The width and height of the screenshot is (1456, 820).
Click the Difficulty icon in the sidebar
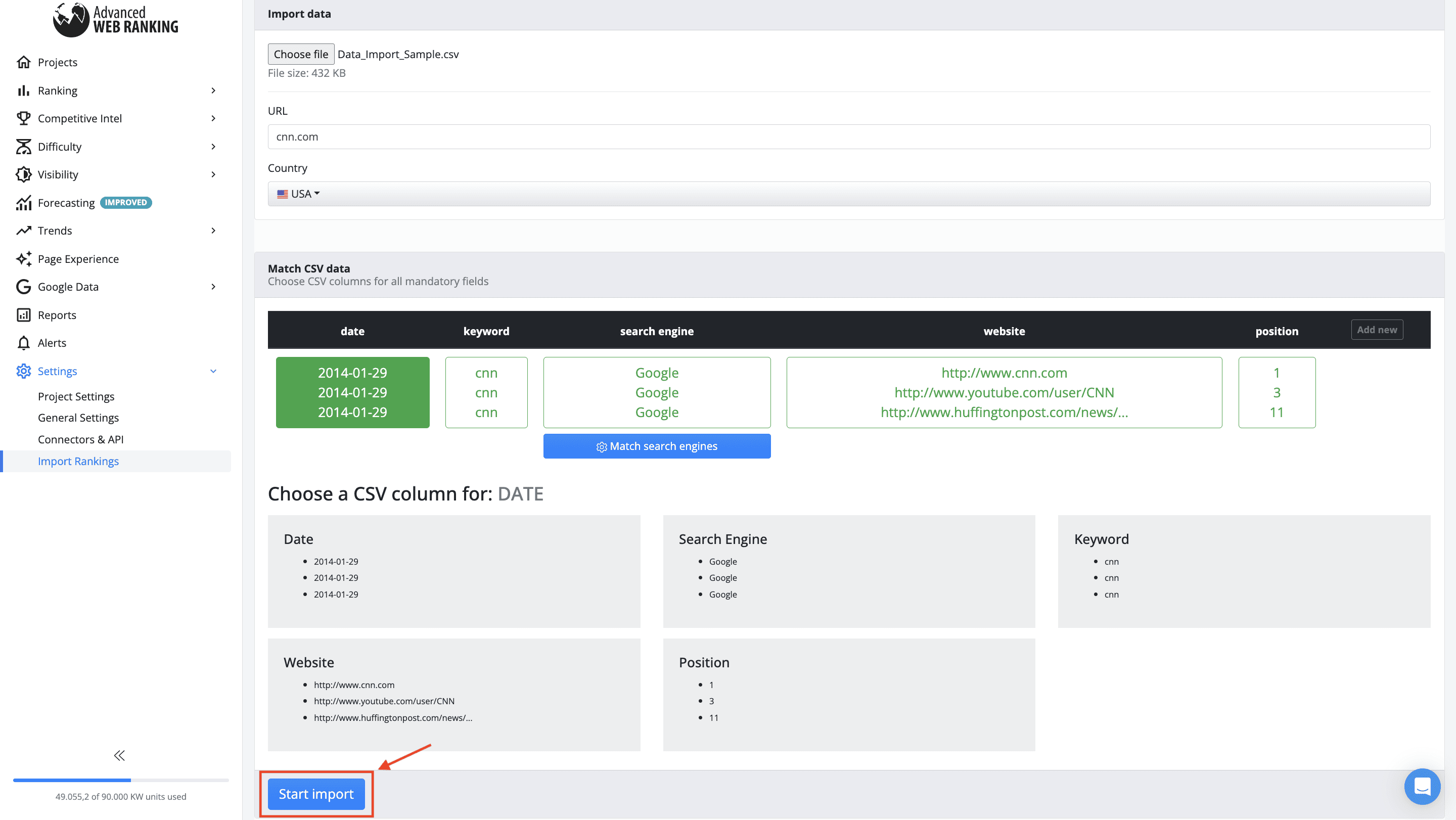coord(23,147)
